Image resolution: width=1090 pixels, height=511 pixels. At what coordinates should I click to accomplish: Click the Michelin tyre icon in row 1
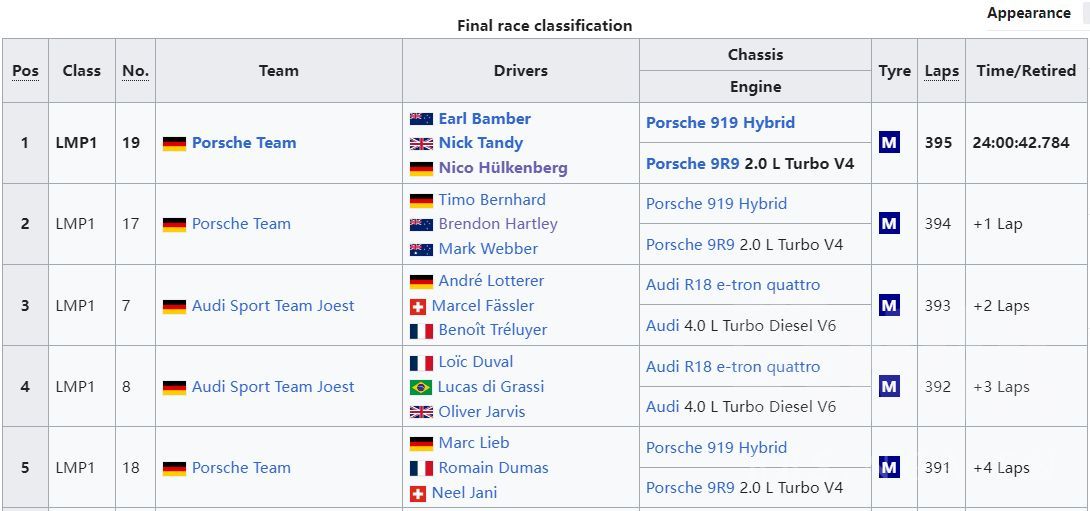(888, 143)
